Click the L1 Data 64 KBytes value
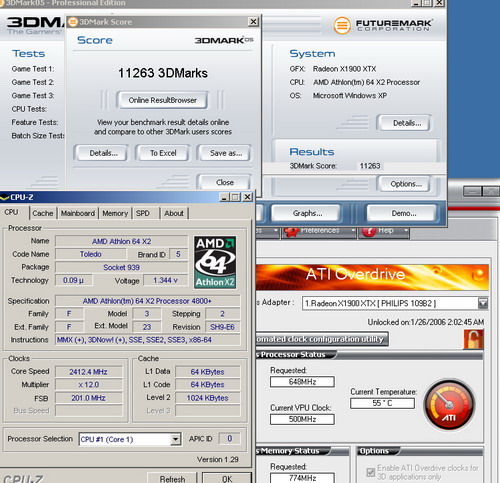 (x=207, y=372)
